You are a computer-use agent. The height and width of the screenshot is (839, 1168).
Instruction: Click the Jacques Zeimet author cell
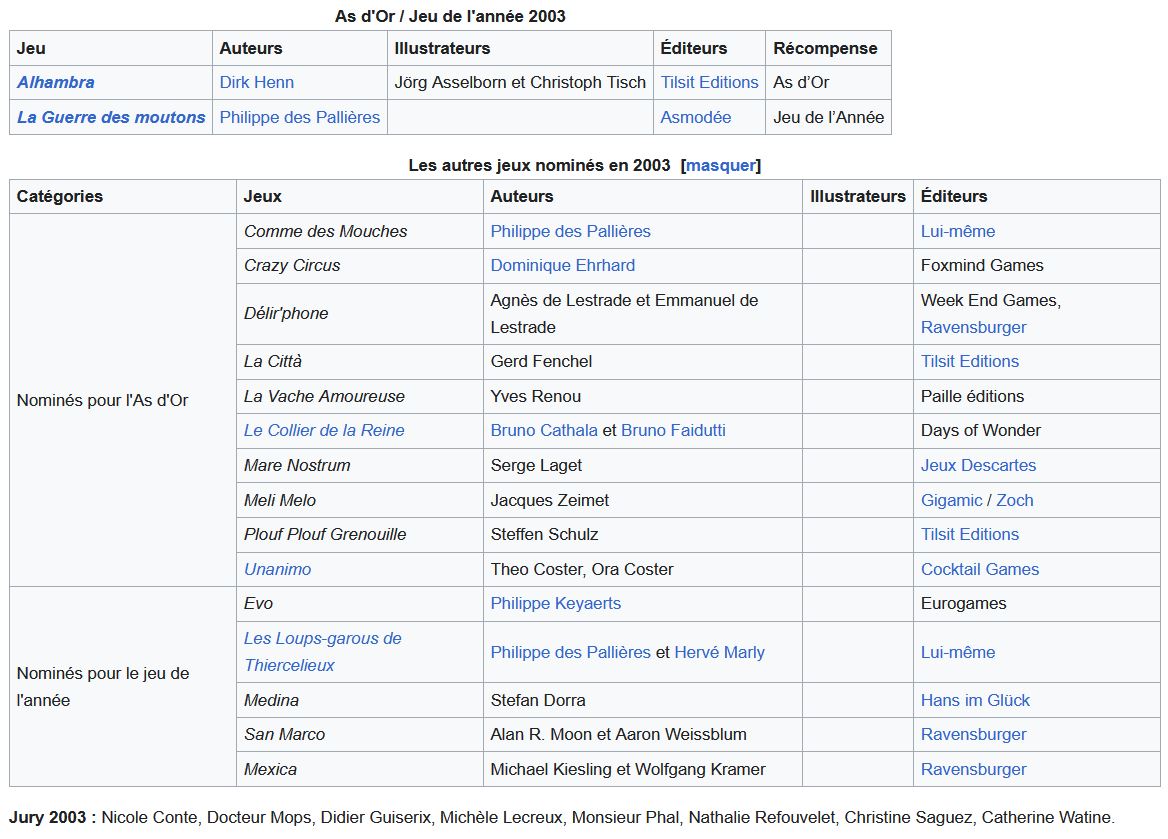tap(643, 501)
